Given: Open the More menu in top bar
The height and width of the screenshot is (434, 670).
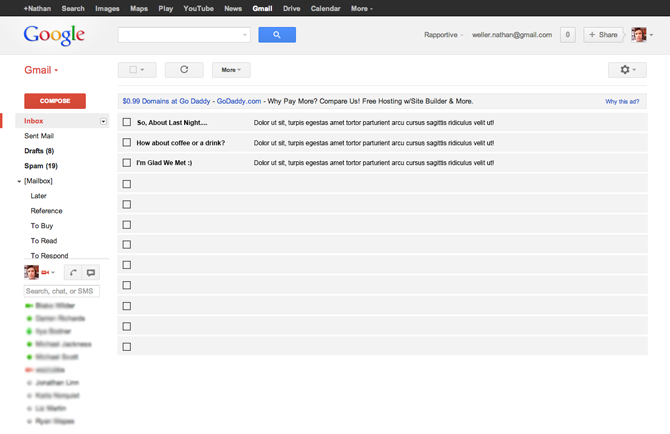Looking at the screenshot, I should 362,8.
